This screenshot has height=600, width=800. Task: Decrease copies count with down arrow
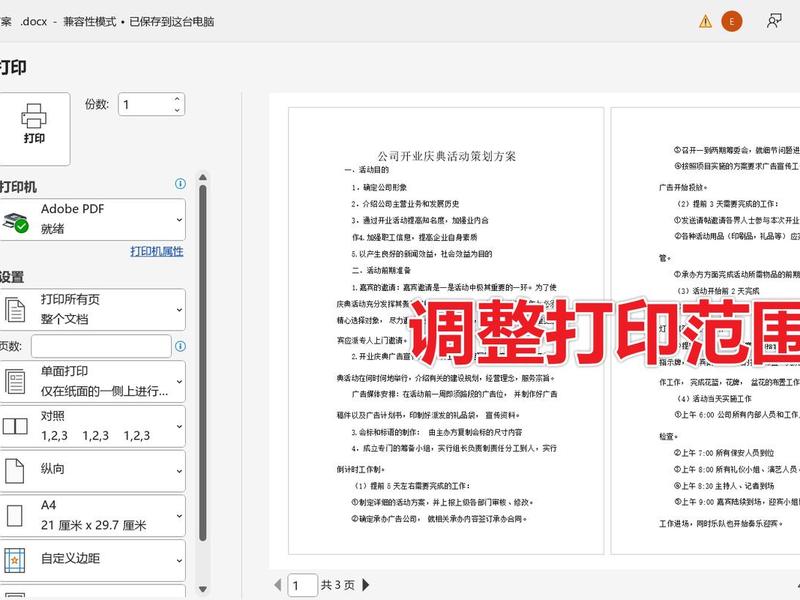(x=177, y=110)
